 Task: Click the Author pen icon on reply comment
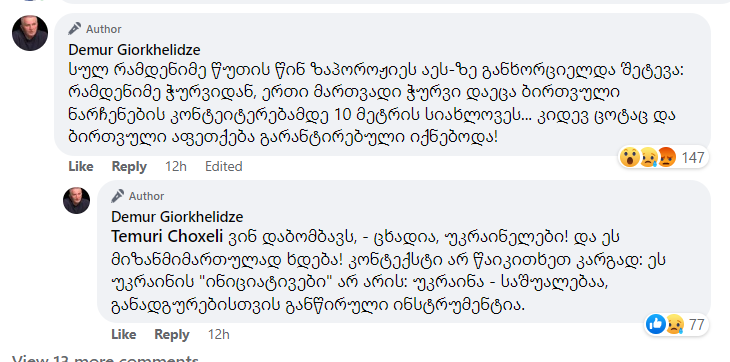coord(117,196)
